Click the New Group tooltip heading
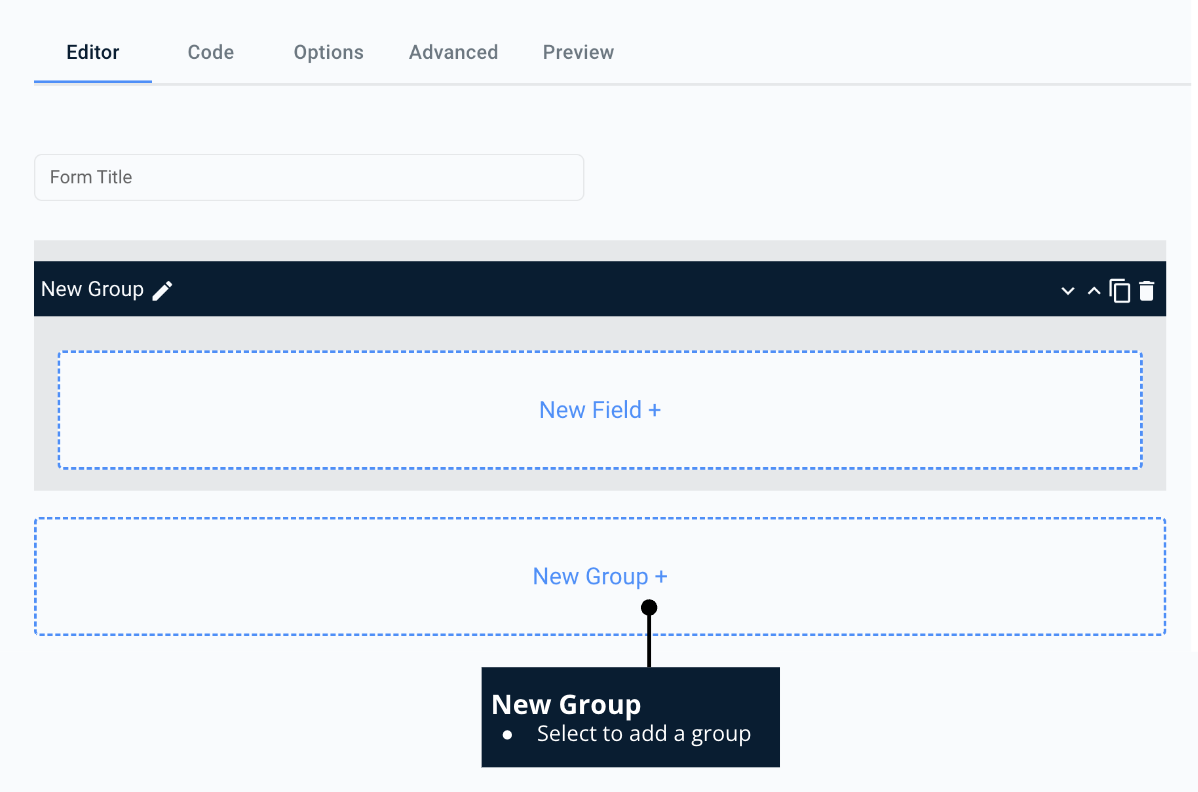 [566, 704]
